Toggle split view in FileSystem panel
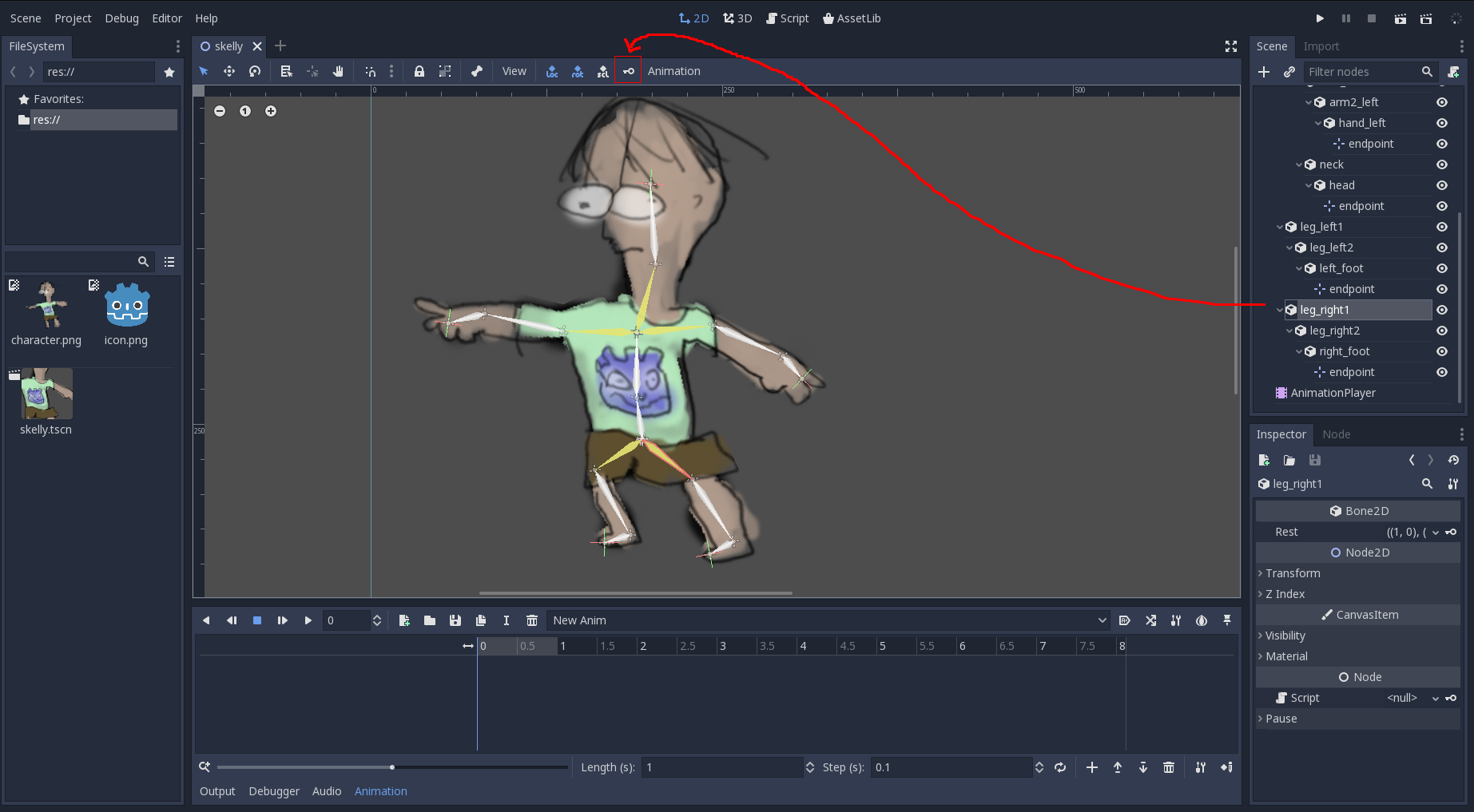 169,262
